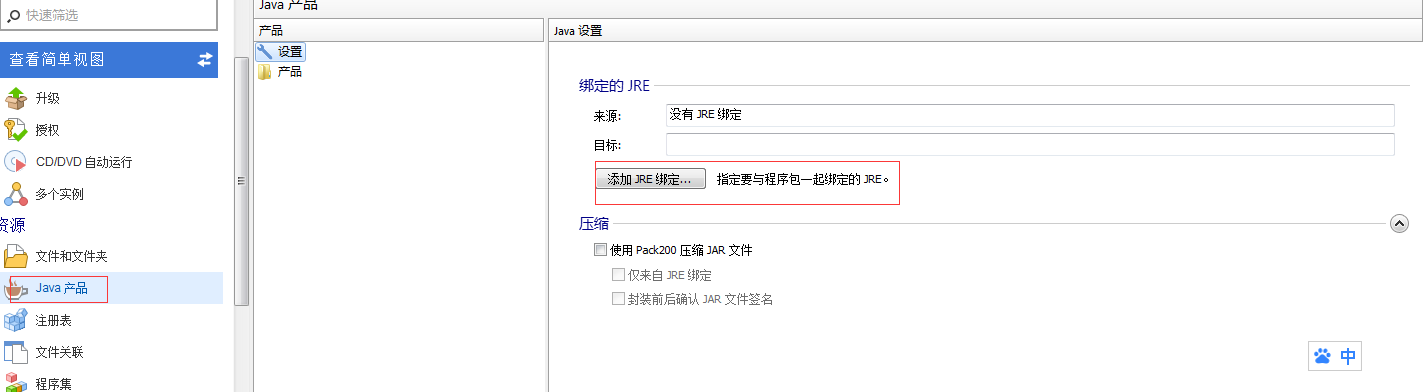Click the 文件关联 icon
1424x392 pixels.
tap(16, 353)
